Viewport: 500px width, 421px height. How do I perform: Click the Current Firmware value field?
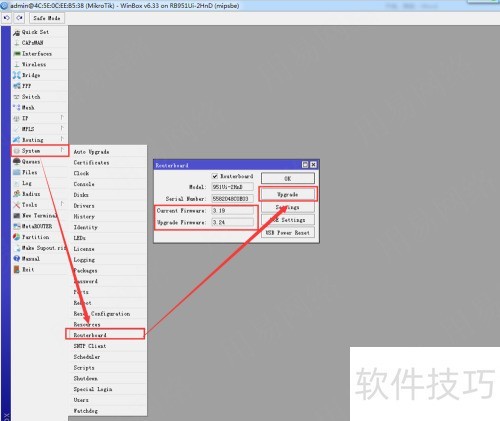click(232, 211)
